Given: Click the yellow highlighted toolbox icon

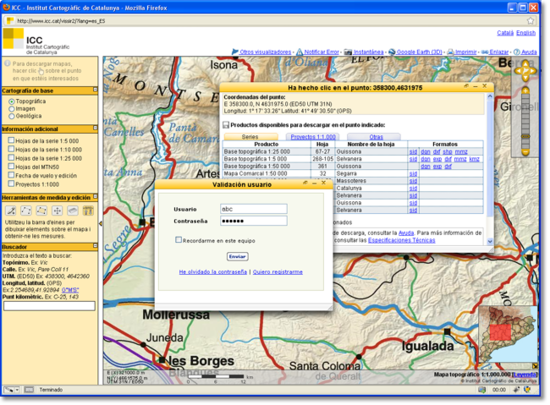Looking at the screenshot, I should (x=88, y=210).
